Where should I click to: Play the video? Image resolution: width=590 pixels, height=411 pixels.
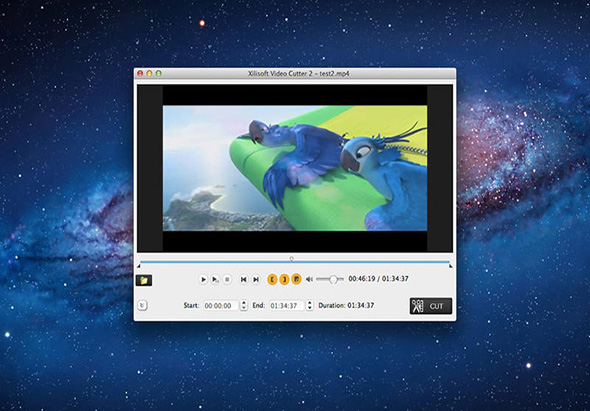point(203,279)
